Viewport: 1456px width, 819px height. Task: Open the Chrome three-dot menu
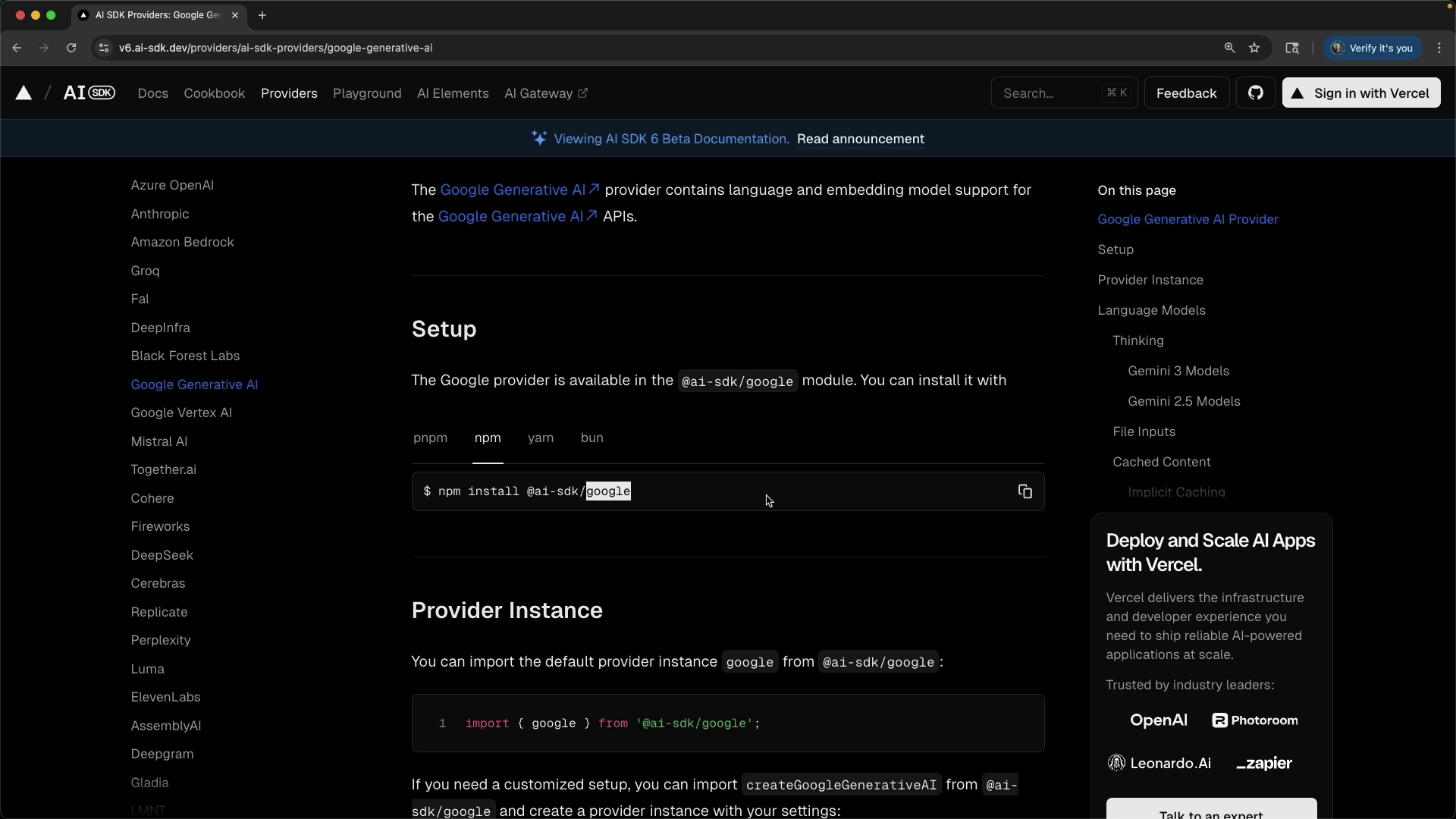pos(1439,48)
